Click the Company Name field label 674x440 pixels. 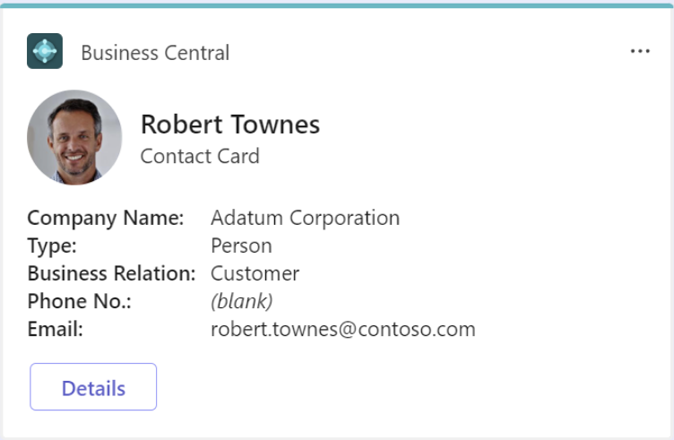105,218
